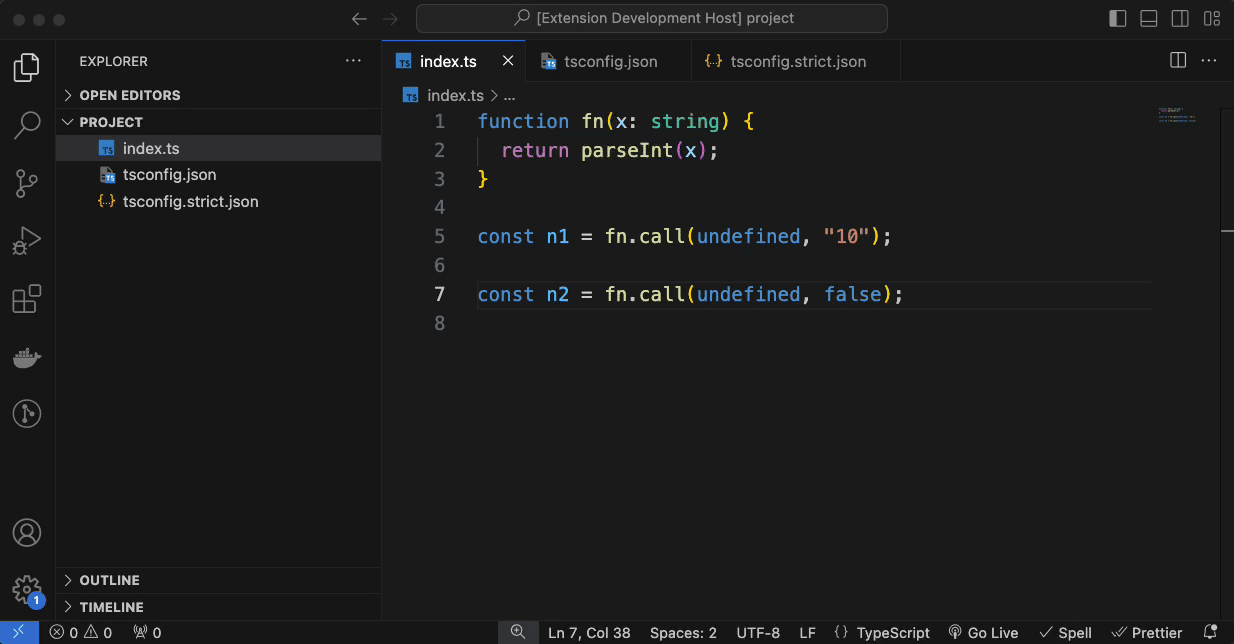Change end of line via LF
Image resolution: width=1234 pixels, height=644 pixels.
[807, 632]
